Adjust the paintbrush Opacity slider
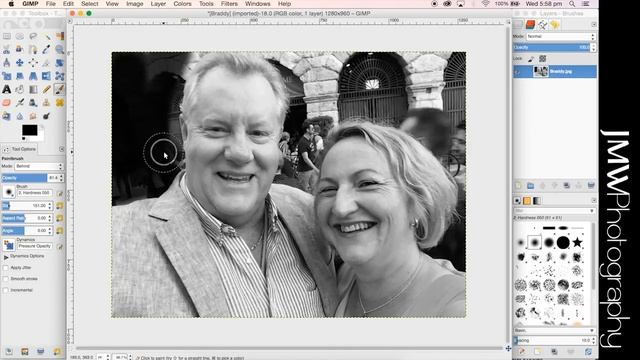The width and height of the screenshot is (640, 360). [x=32, y=178]
